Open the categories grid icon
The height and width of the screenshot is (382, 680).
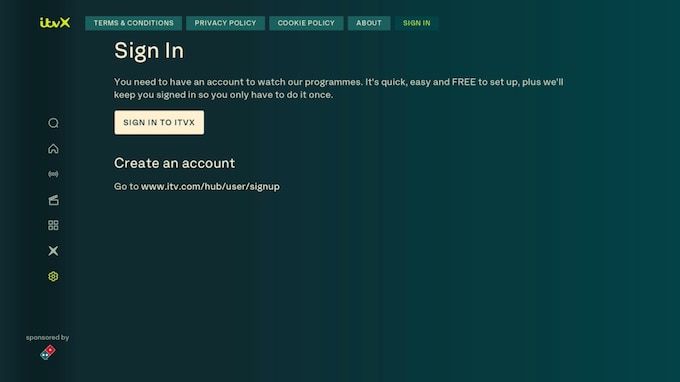[53, 225]
